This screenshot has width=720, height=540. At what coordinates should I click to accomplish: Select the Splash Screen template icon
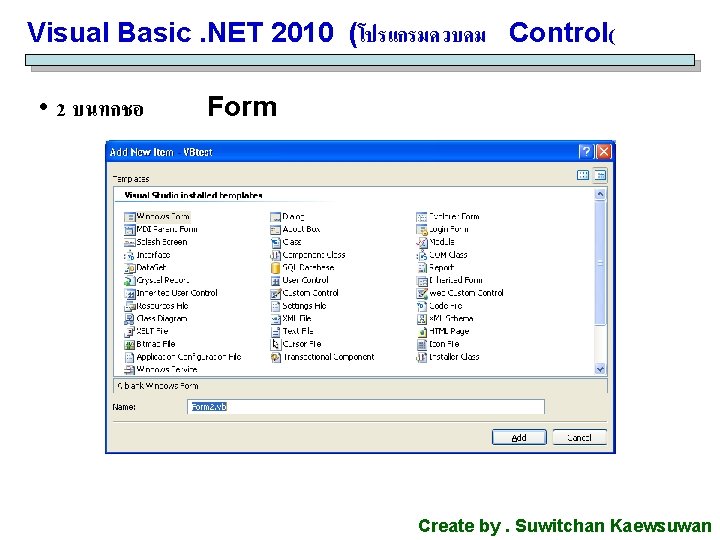pyautogui.click(x=129, y=242)
